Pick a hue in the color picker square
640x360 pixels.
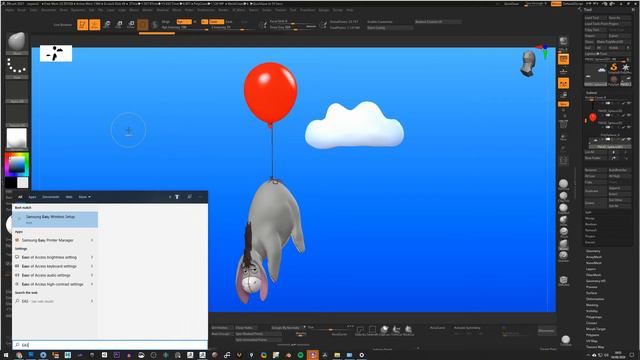(x=17, y=164)
